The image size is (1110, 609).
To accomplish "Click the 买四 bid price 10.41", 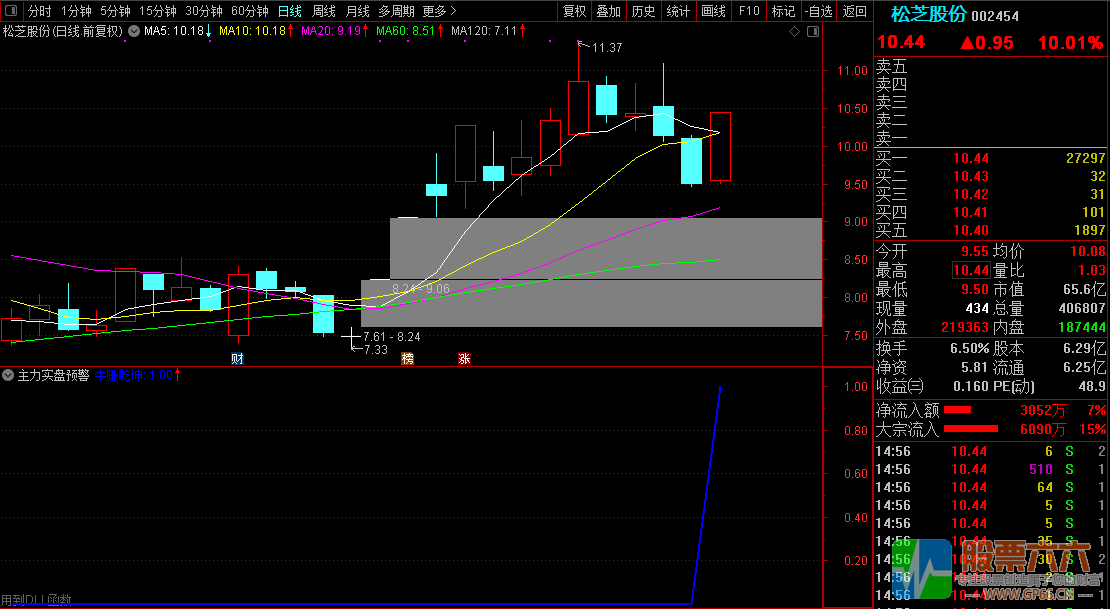I will click(971, 212).
